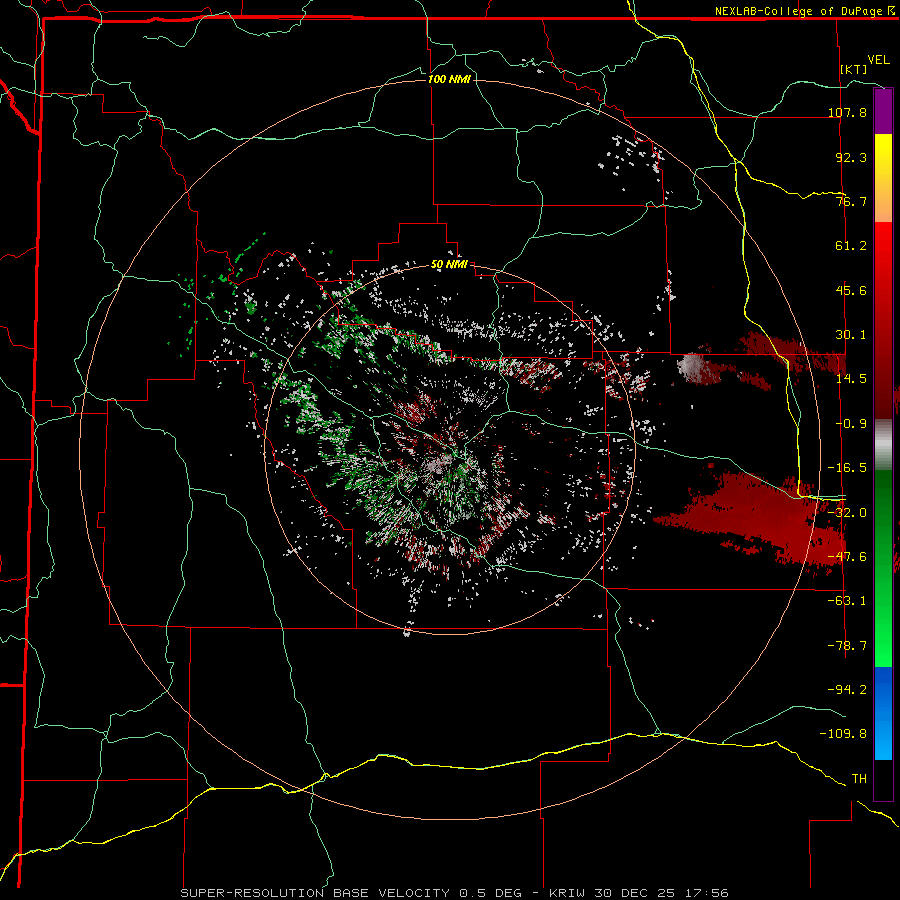Click the TH legend label

(859, 779)
